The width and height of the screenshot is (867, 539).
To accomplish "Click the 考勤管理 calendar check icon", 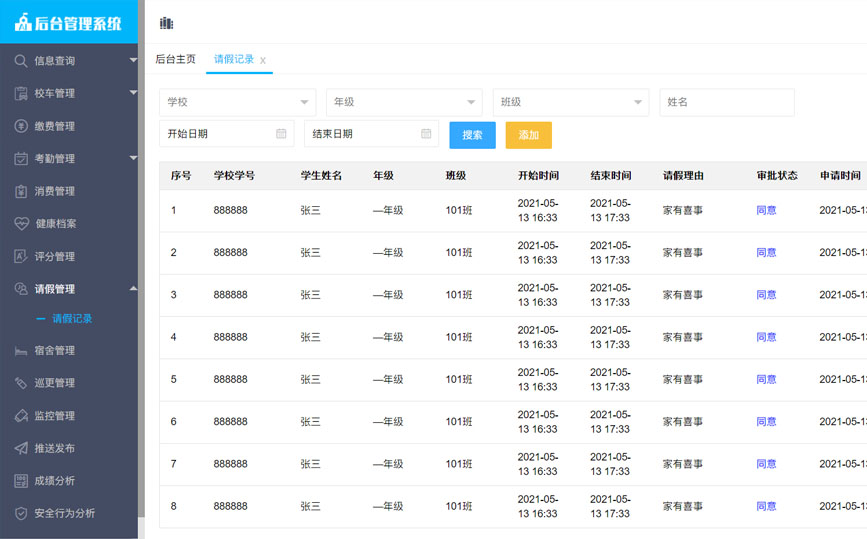I will (20, 159).
